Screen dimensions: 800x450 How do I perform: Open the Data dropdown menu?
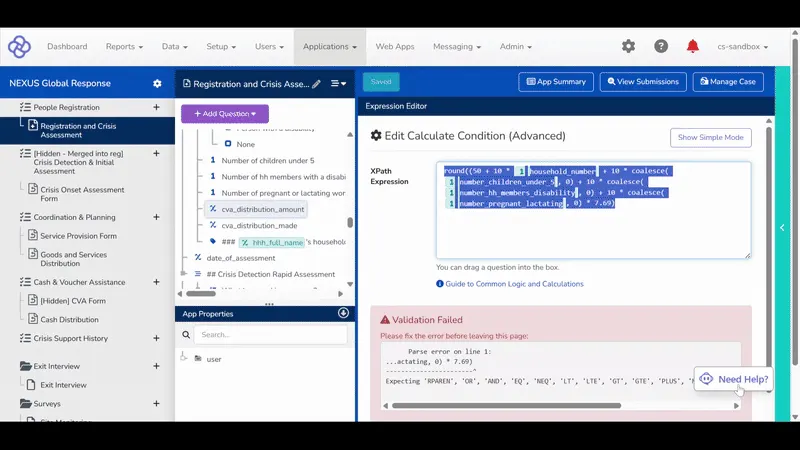[175, 46]
